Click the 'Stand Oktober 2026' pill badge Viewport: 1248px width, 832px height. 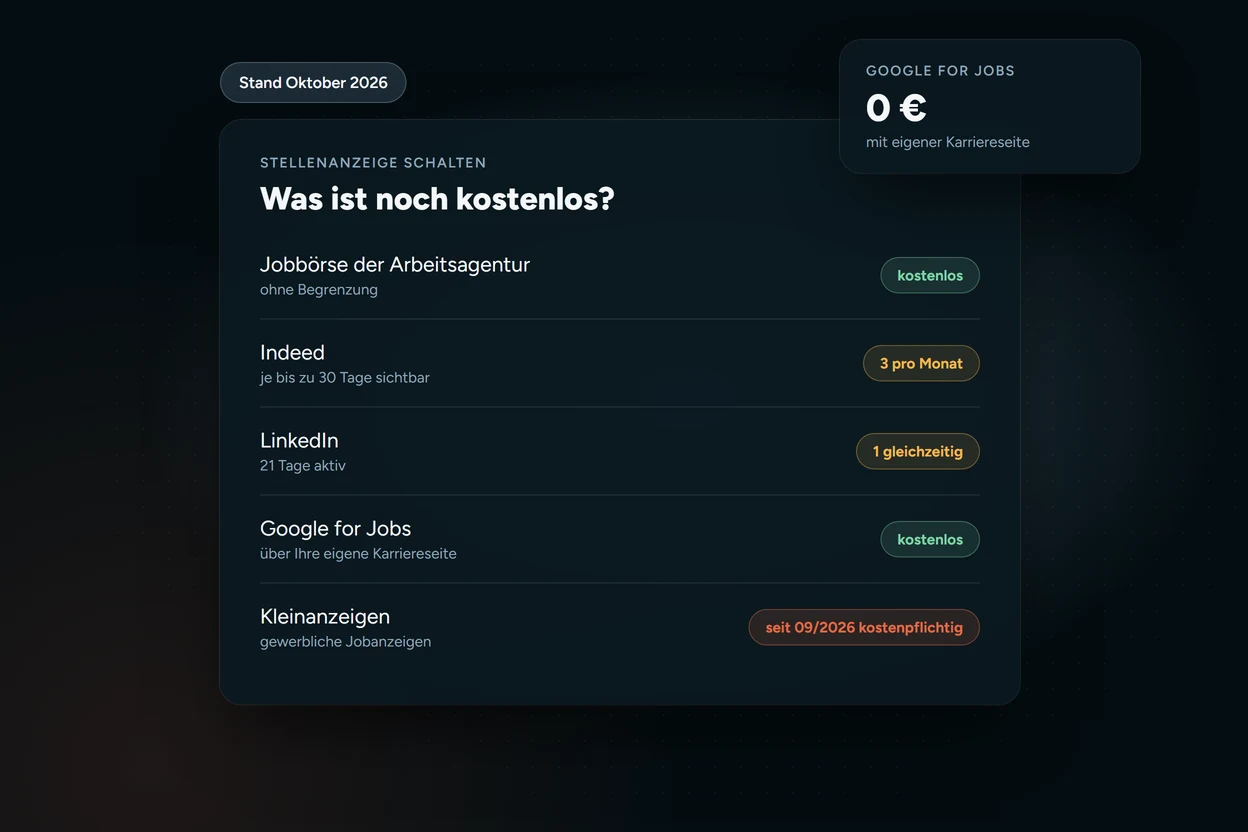(x=313, y=82)
